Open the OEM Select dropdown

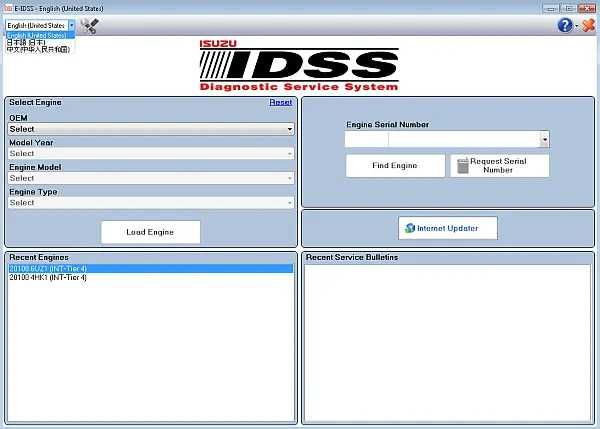151,129
